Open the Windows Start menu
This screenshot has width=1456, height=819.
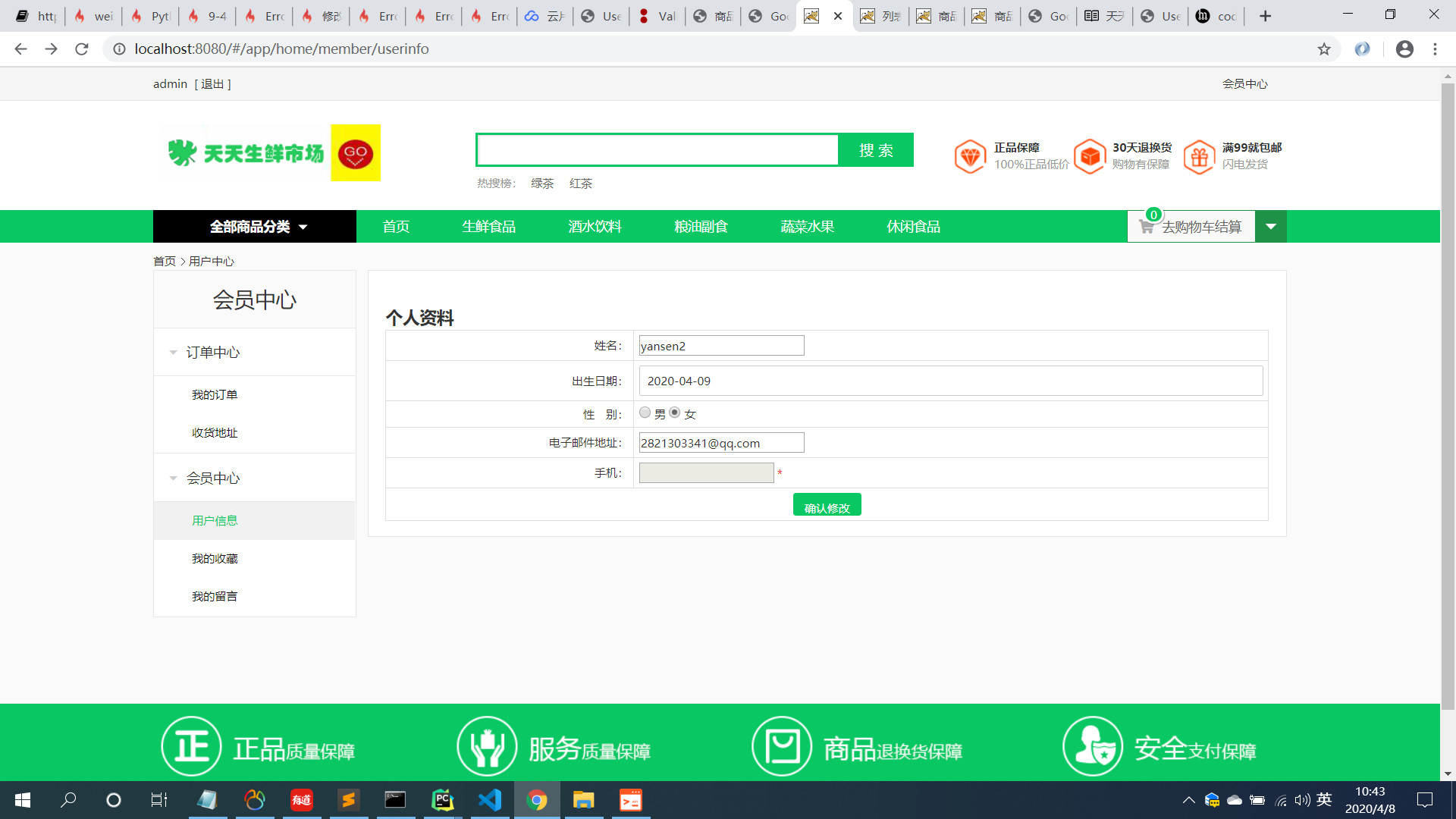click(23, 800)
